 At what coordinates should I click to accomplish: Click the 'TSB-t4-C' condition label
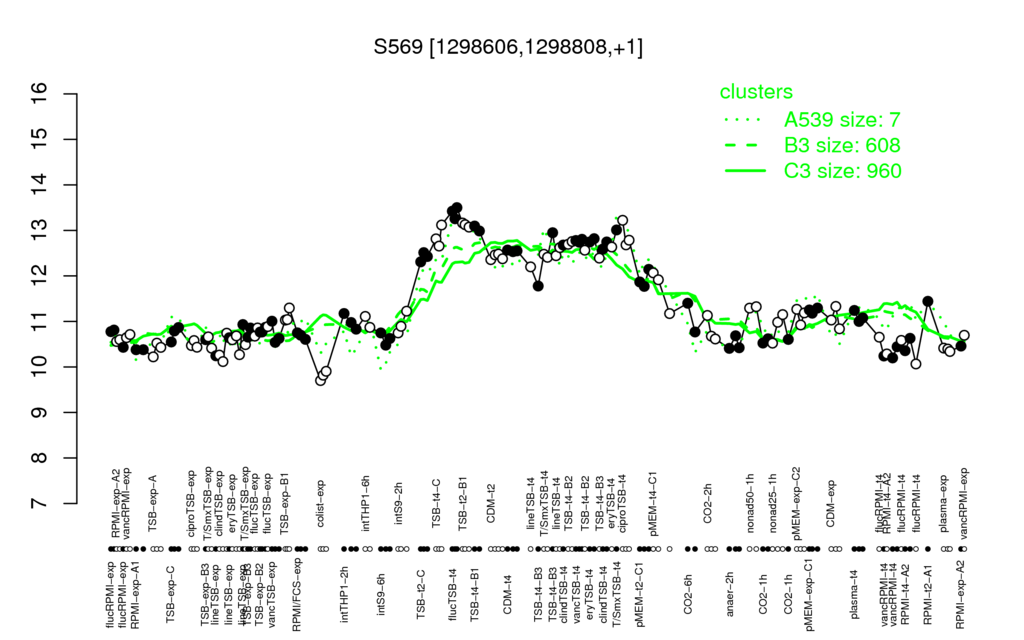coord(436,503)
